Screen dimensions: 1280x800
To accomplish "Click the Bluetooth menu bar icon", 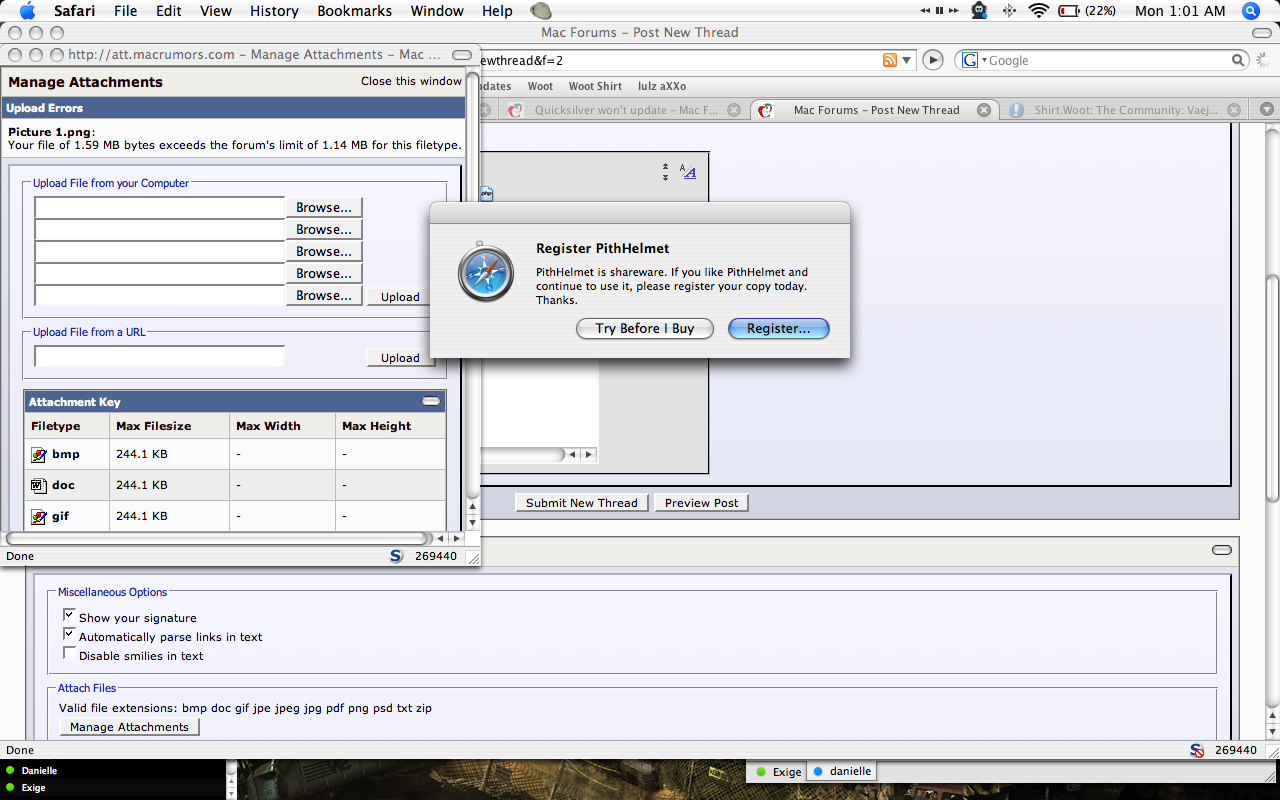I will click(x=1008, y=11).
